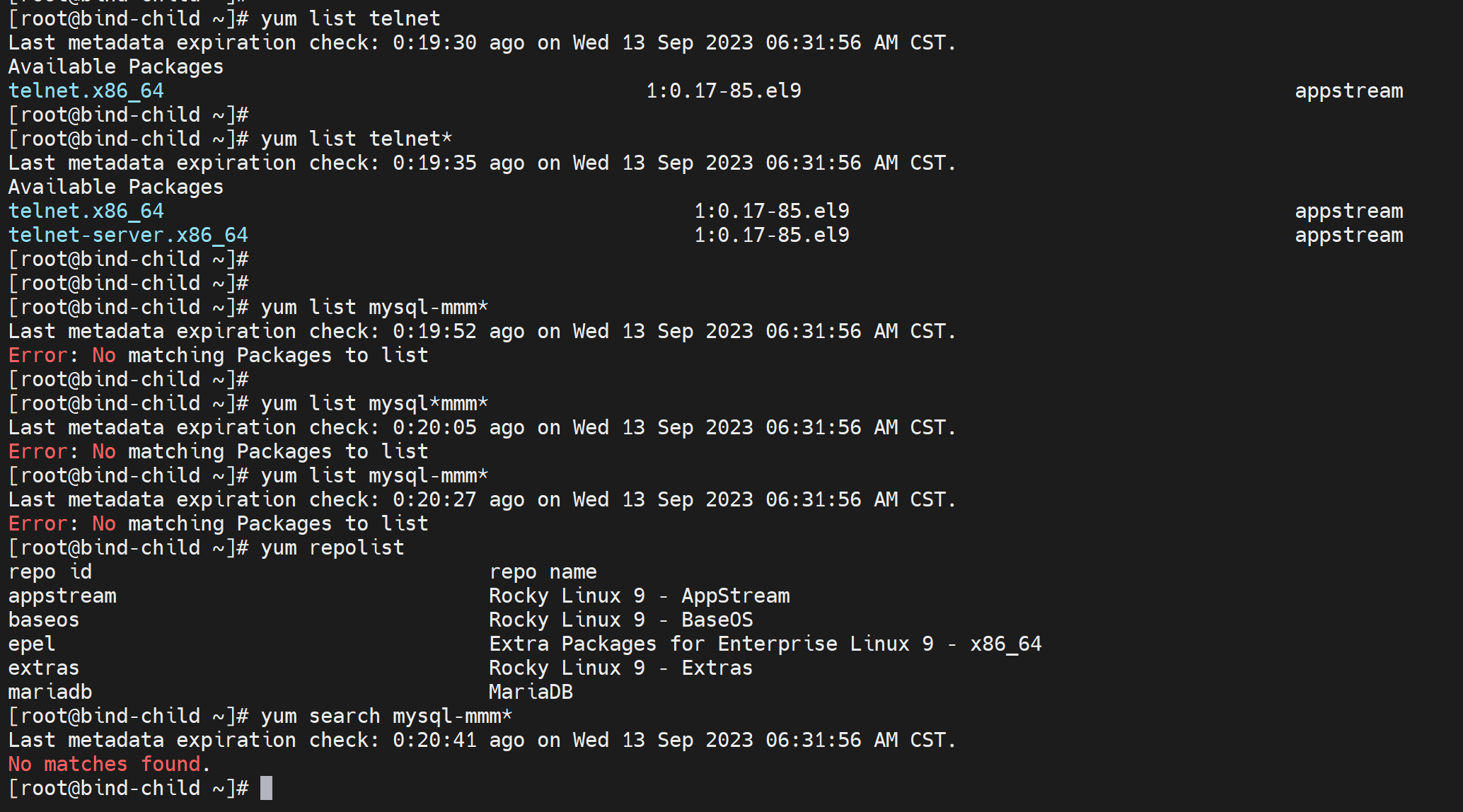Click the mariadb repo id
1463x812 pixels.
point(50,692)
